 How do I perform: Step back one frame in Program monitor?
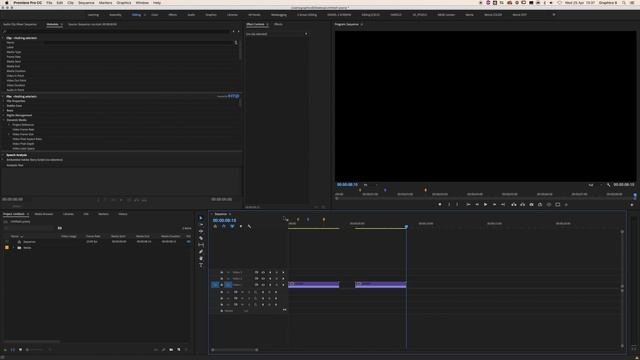477,204
